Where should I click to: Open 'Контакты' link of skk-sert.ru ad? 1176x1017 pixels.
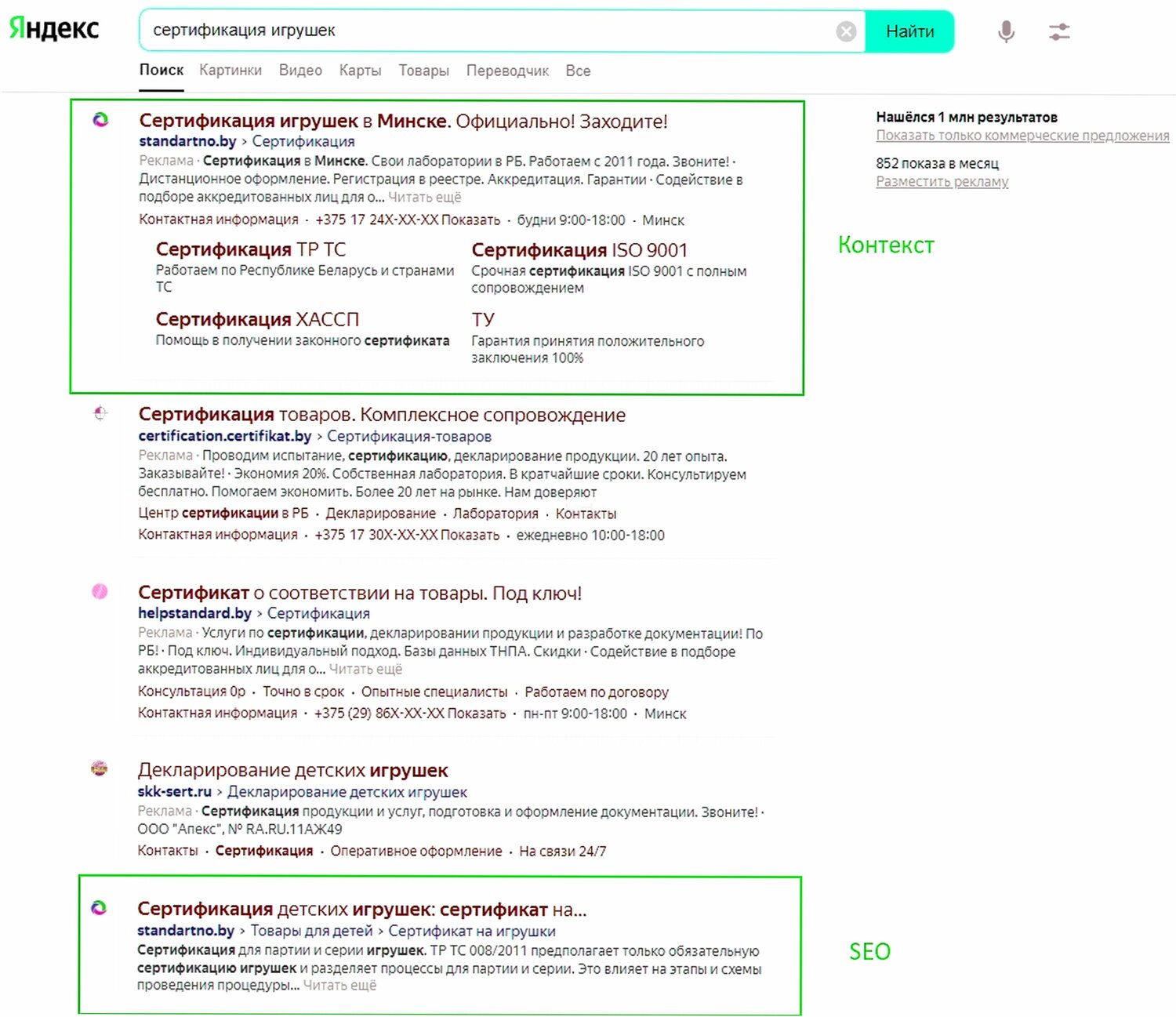tap(168, 851)
